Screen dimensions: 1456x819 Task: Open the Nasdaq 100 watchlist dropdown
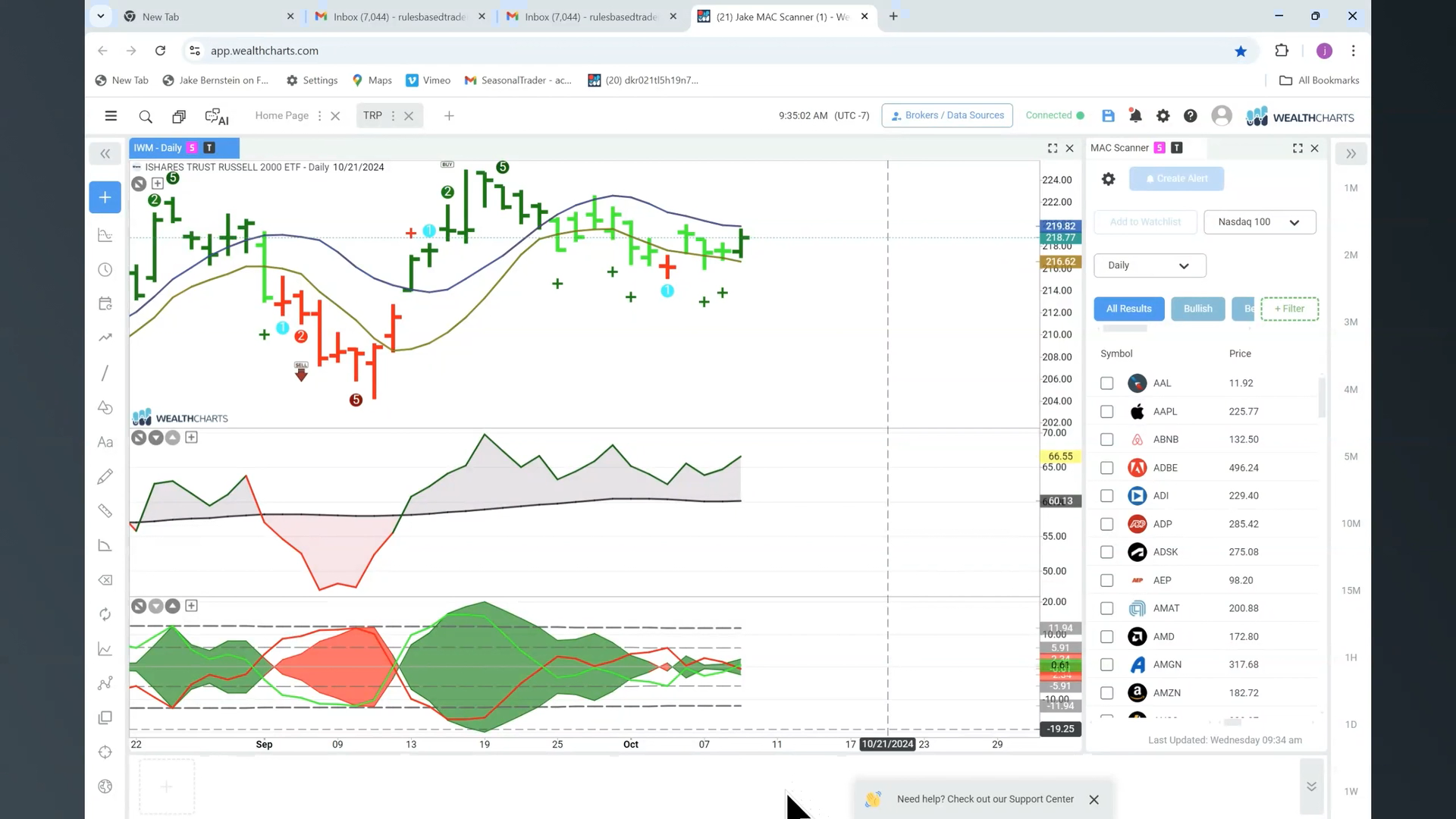click(1260, 222)
